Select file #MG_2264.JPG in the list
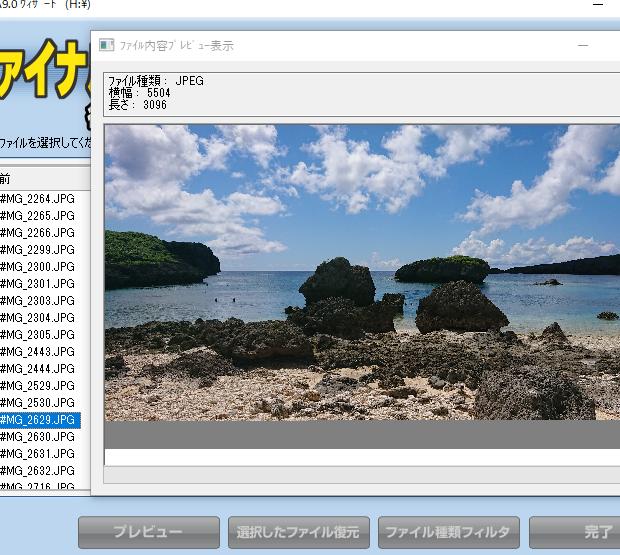This screenshot has height=555, width=620. pyautogui.click(x=38, y=198)
